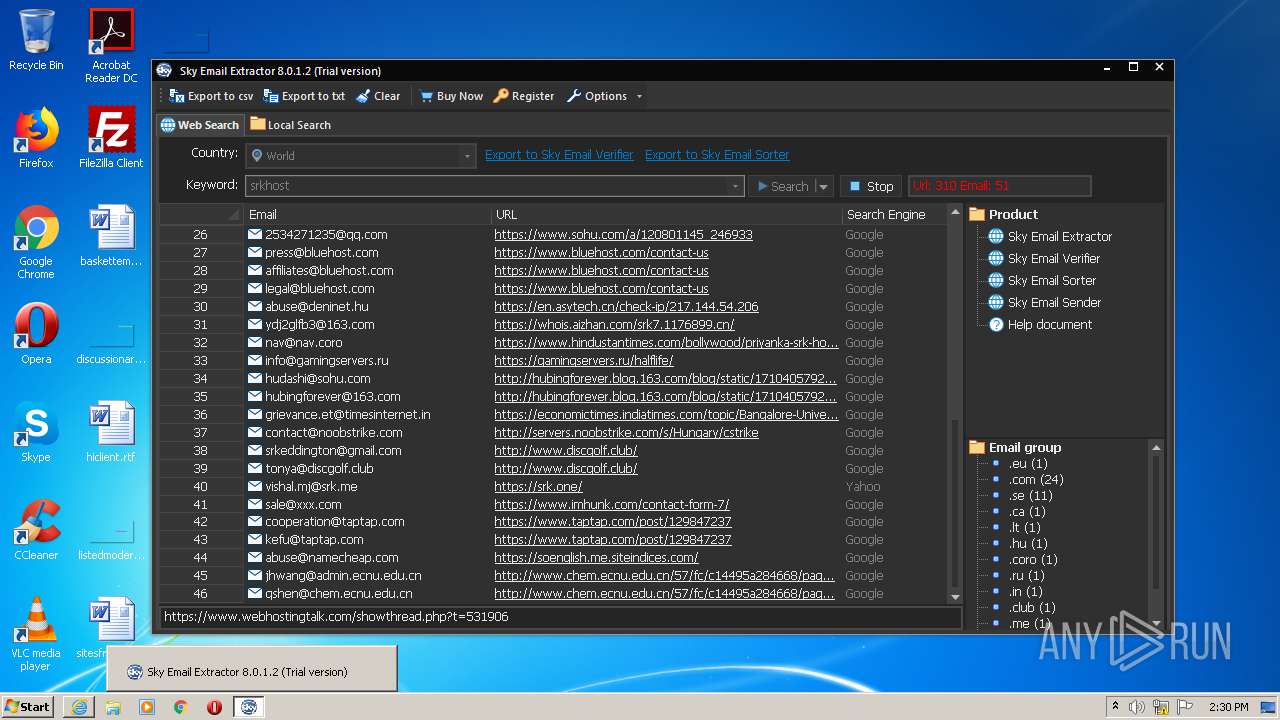Switch to Local Search tab
The image size is (1280, 720).
point(291,125)
